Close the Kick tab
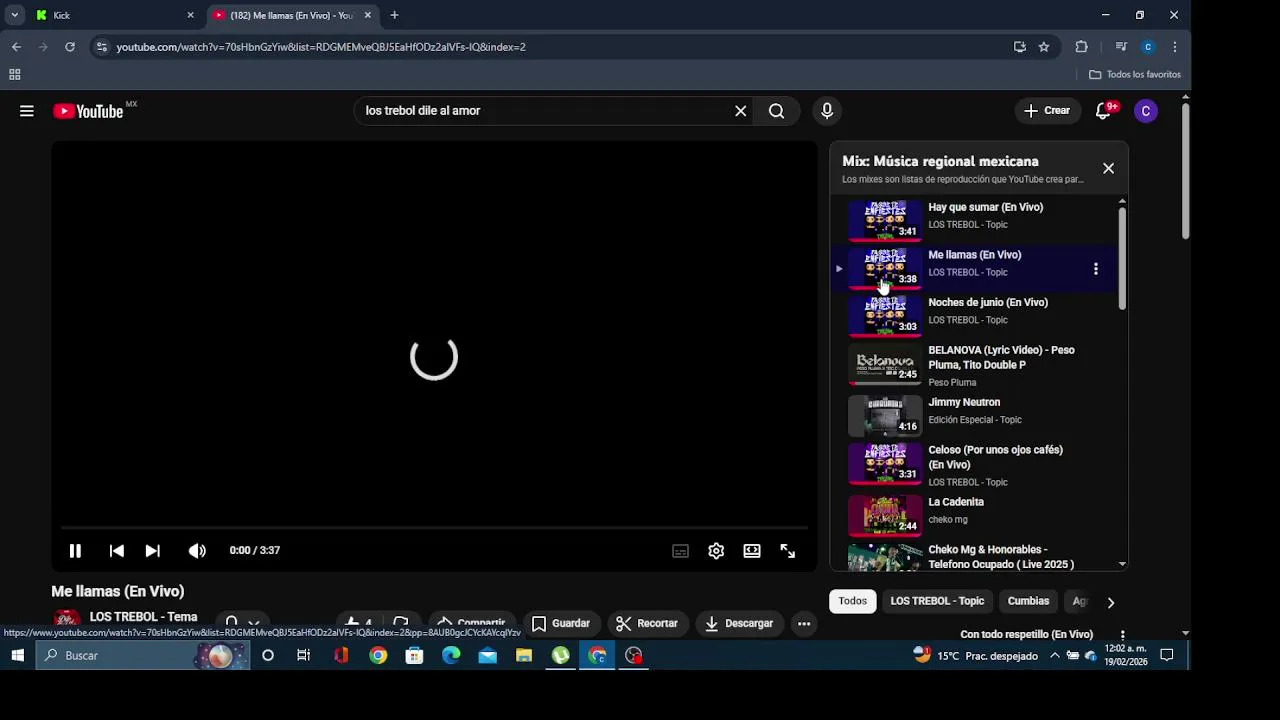1280x720 pixels. click(190, 15)
